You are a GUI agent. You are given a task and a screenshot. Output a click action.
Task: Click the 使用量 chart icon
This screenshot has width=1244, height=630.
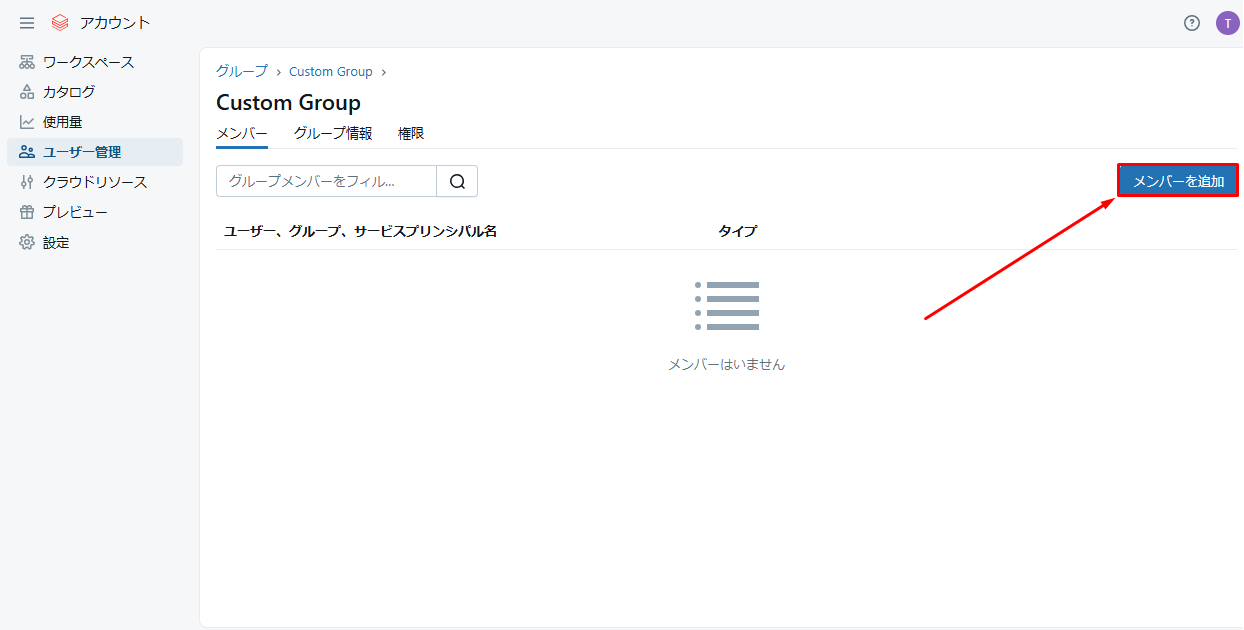27,122
